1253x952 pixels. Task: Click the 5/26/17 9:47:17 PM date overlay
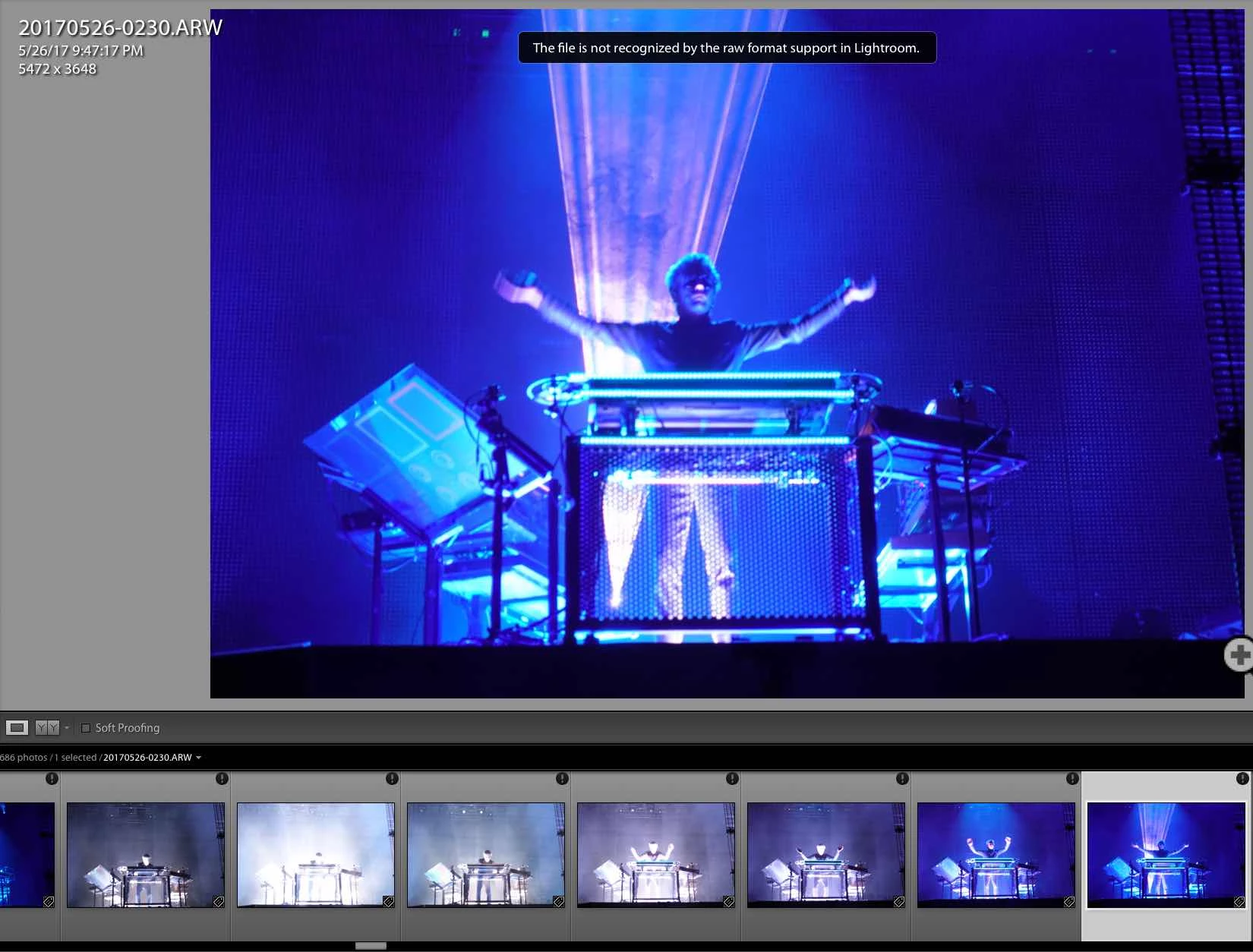80,51
